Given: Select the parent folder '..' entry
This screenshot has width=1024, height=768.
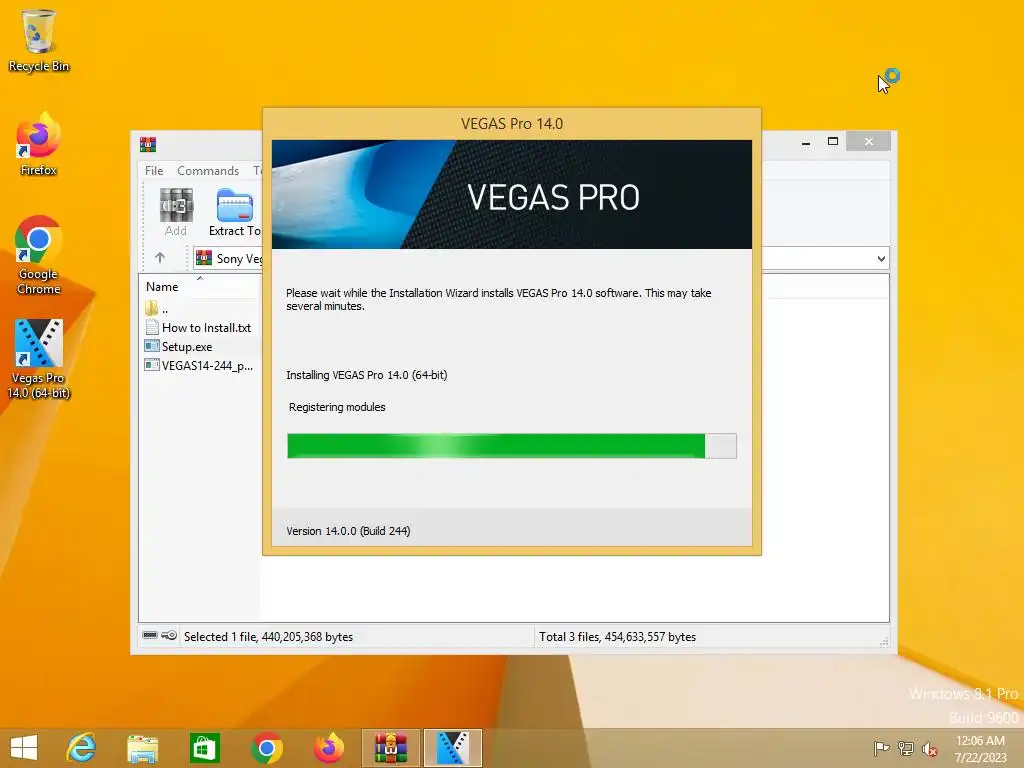Looking at the screenshot, I should pos(157,308).
